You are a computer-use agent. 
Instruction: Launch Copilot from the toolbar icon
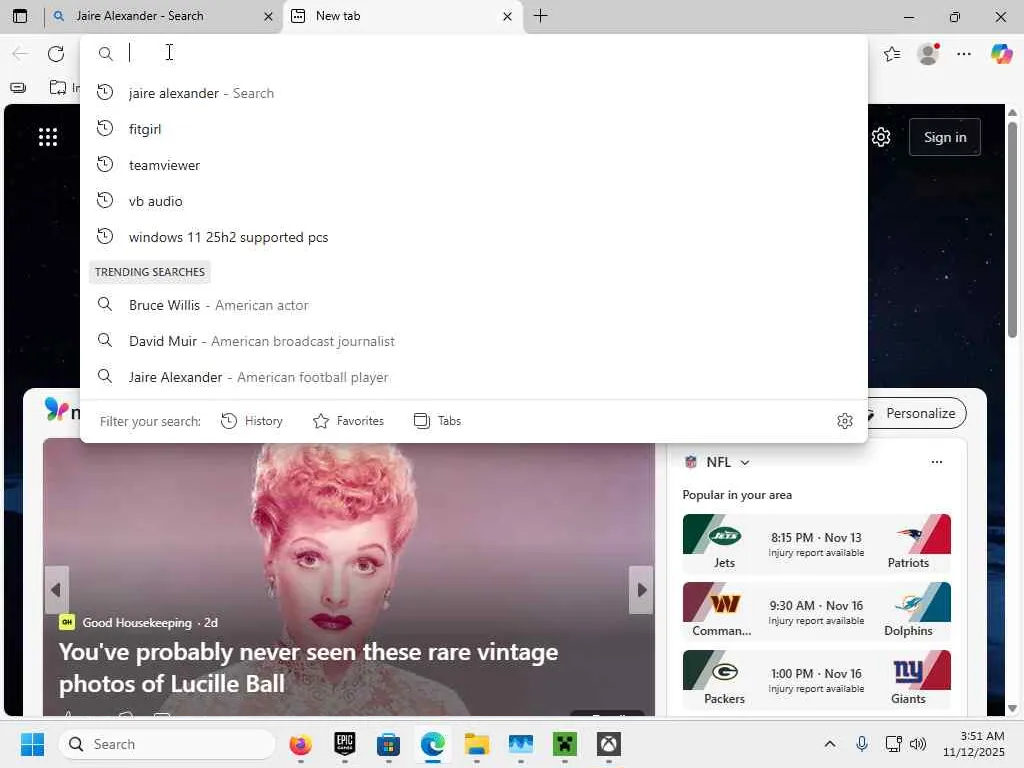click(1001, 54)
